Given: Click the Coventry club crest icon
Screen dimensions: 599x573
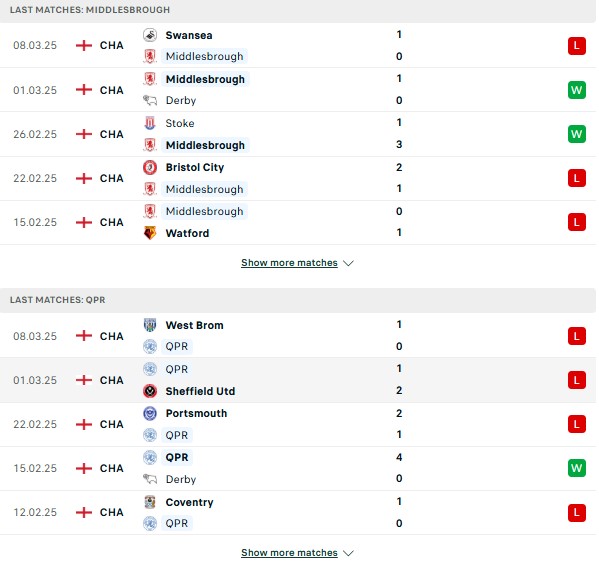Looking at the screenshot, I should pyautogui.click(x=150, y=502).
